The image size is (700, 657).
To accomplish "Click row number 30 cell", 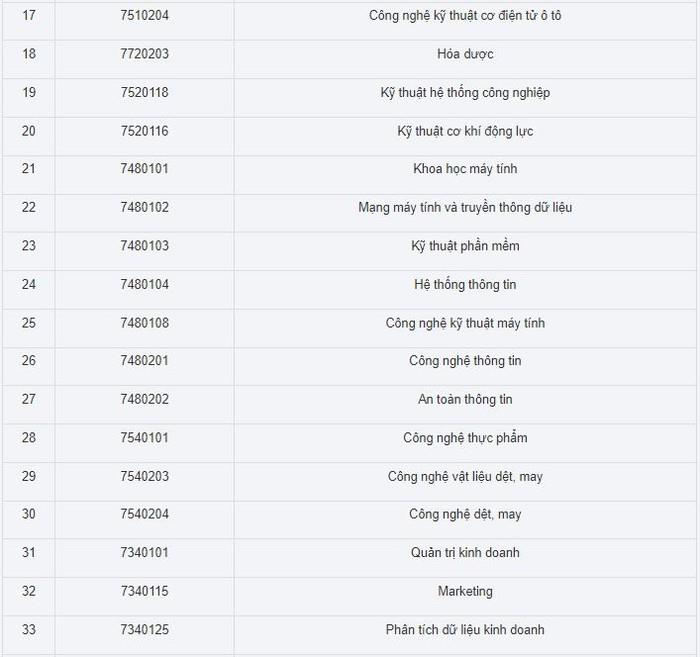I will coord(28,515).
